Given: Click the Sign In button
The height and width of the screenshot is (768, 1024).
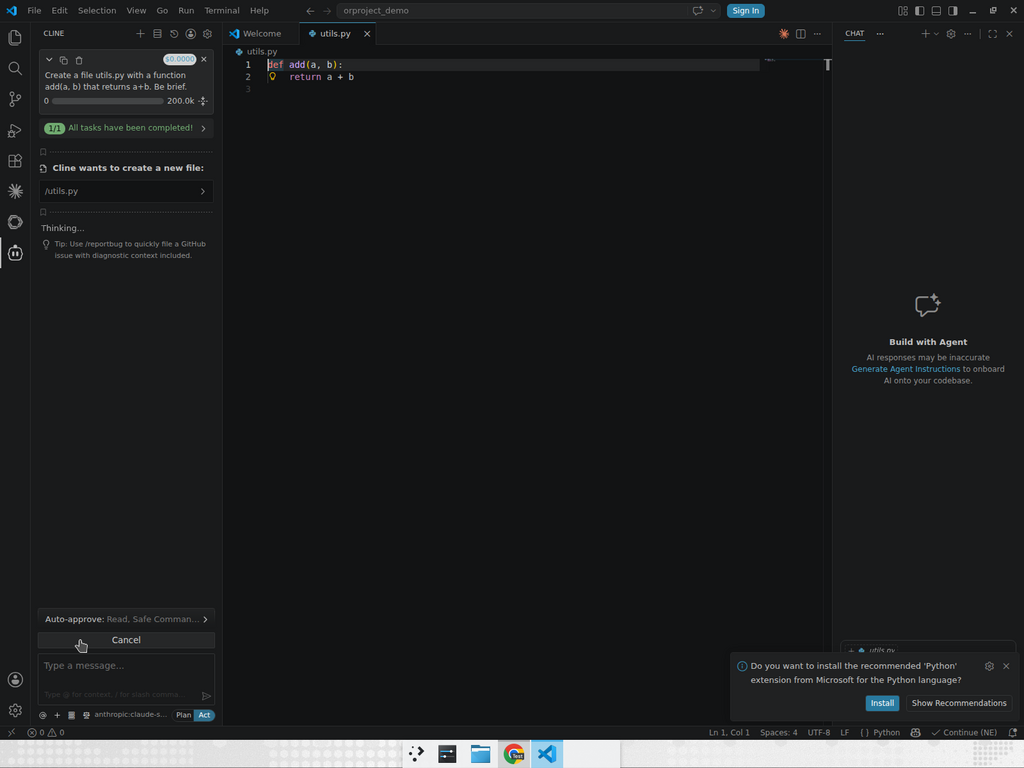Looking at the screenshot, I should pos(745,10).
